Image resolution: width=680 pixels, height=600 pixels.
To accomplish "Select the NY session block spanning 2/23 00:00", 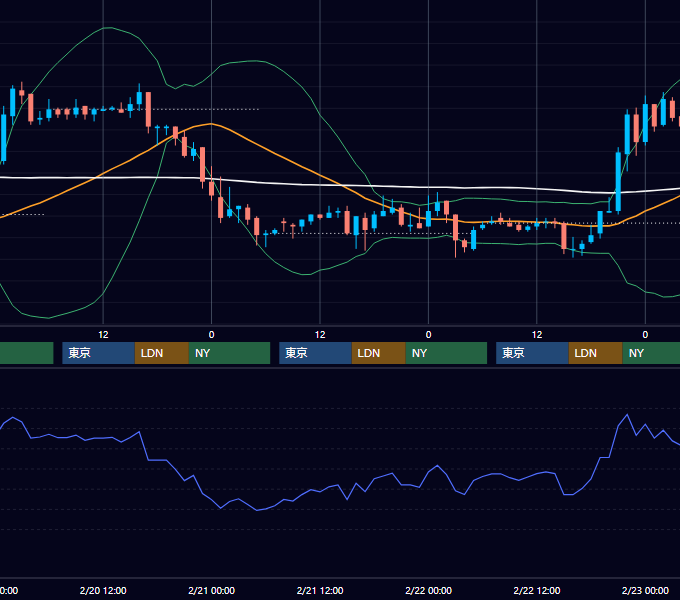I will coord(651,353).
